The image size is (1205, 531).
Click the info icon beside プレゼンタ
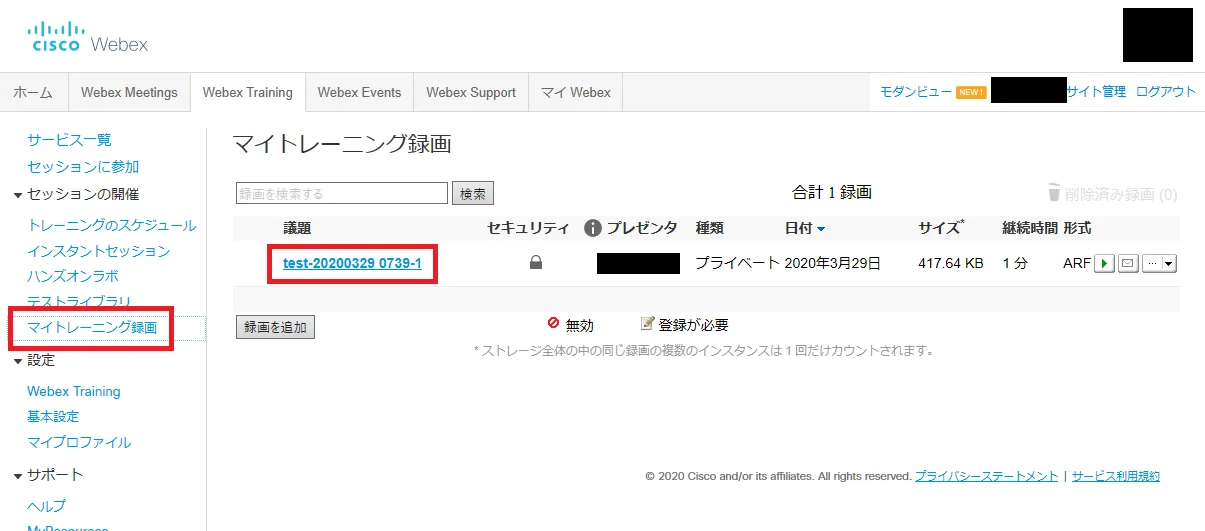tap(593, 228)
